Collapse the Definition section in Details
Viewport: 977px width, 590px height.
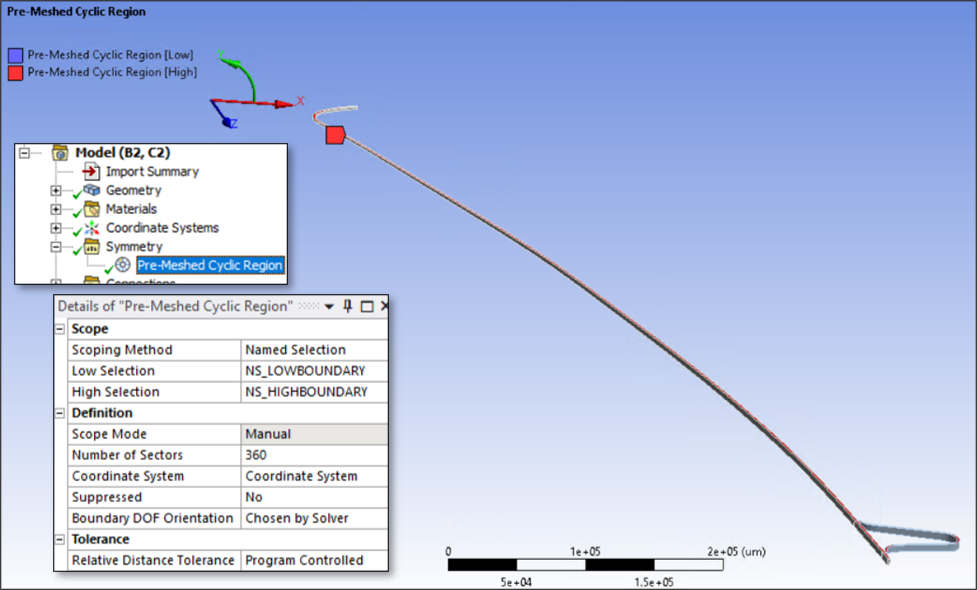pos(60,413)
